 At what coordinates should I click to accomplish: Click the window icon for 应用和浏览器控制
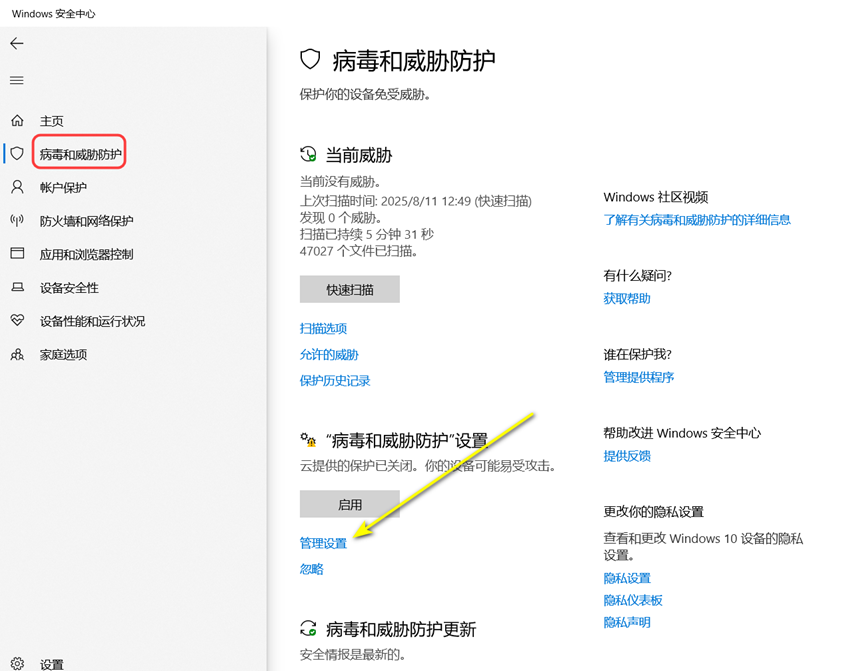point(18,253)
